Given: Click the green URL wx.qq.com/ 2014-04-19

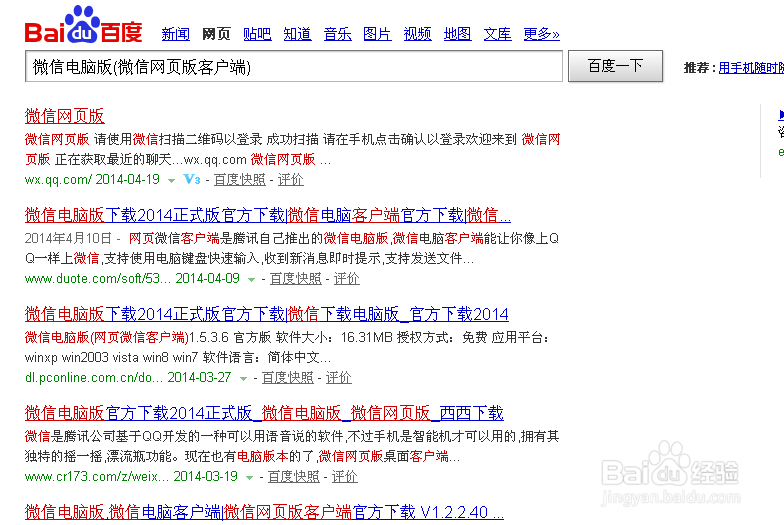Looking at the screenshot, I should pyautogui.click(x=92, y=180).
